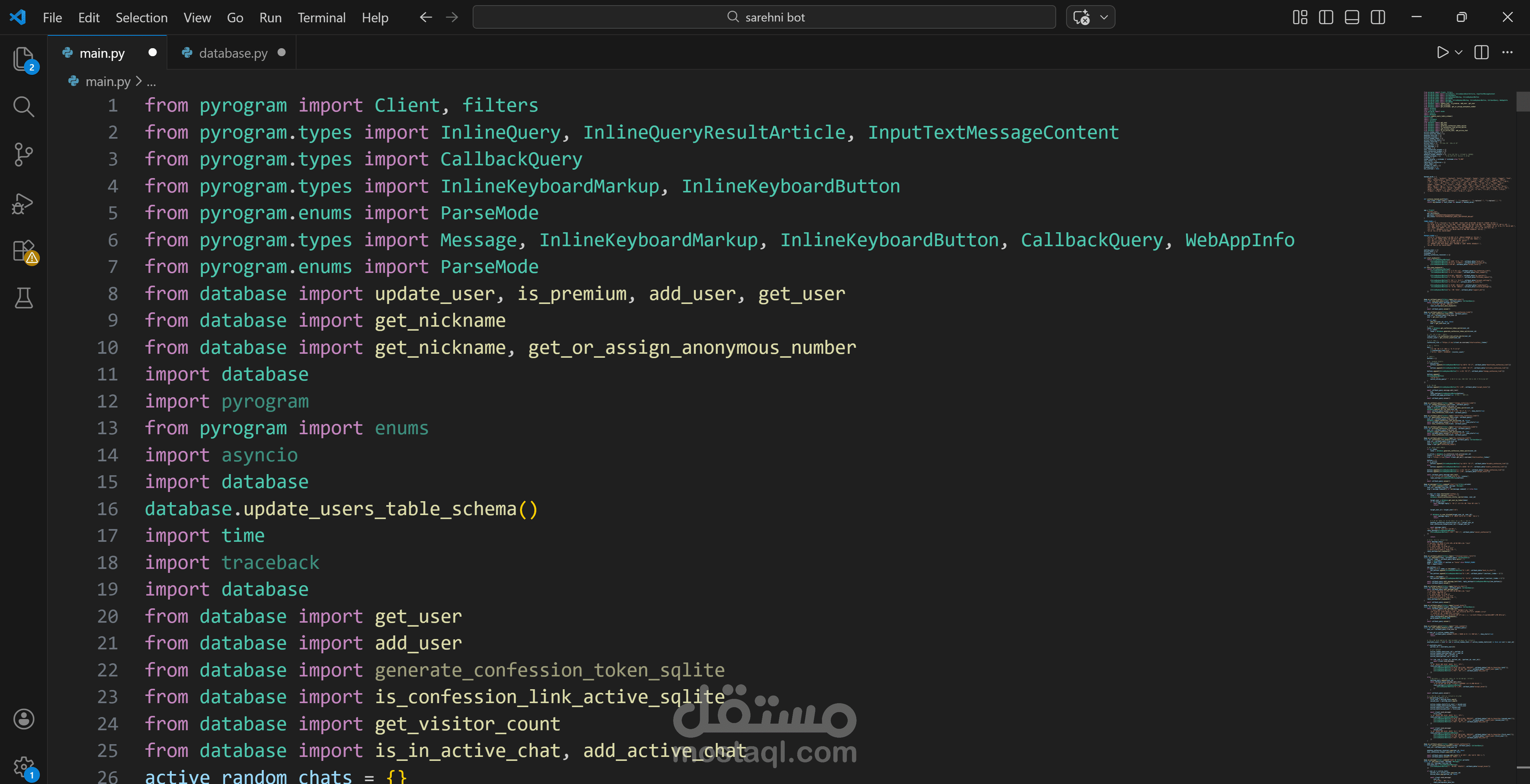
Task: Toggle the primary side bar
Action: point(1326,17)
